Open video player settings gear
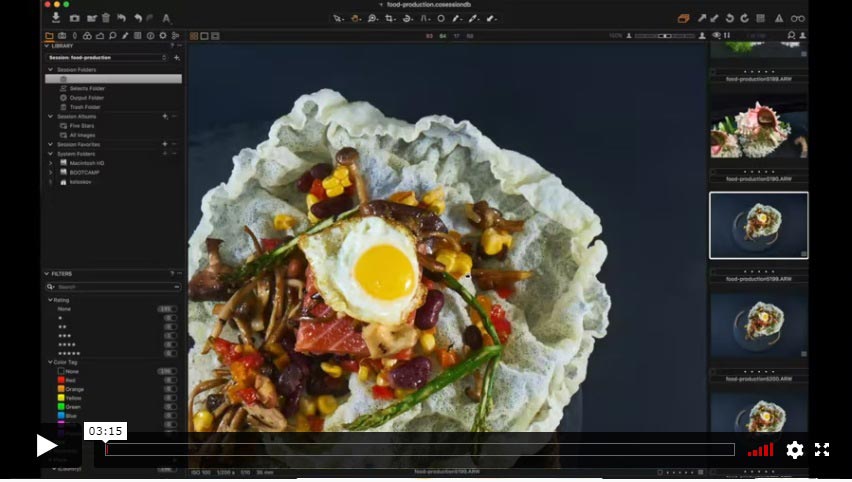 click(794, 450)
